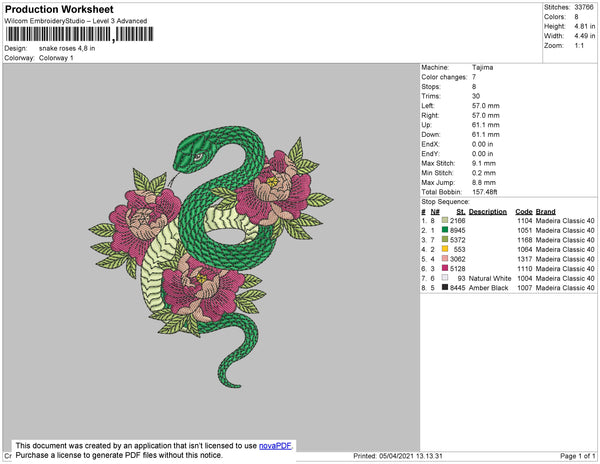
Task: Select the yellow swatch in row 553
Action: pyautogui.click(x=445, y=249)
